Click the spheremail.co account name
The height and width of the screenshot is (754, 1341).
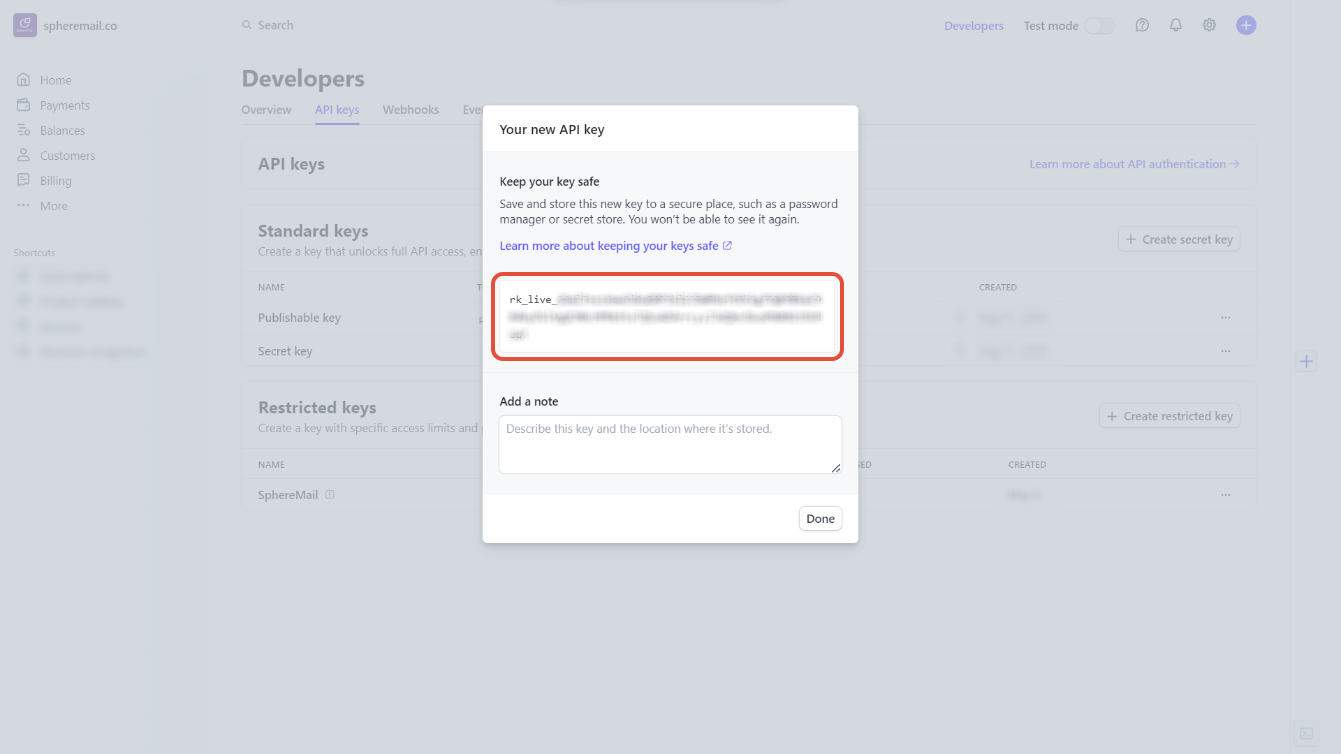pos(80,26)
